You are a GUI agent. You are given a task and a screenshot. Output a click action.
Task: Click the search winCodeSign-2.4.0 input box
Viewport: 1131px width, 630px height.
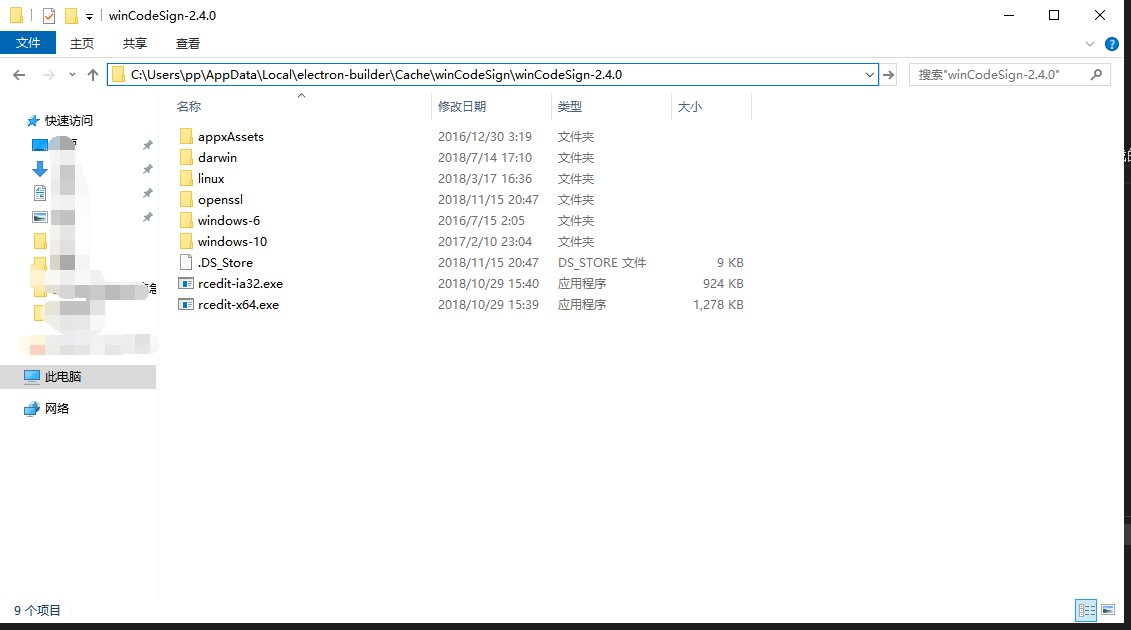[1000, 75]
